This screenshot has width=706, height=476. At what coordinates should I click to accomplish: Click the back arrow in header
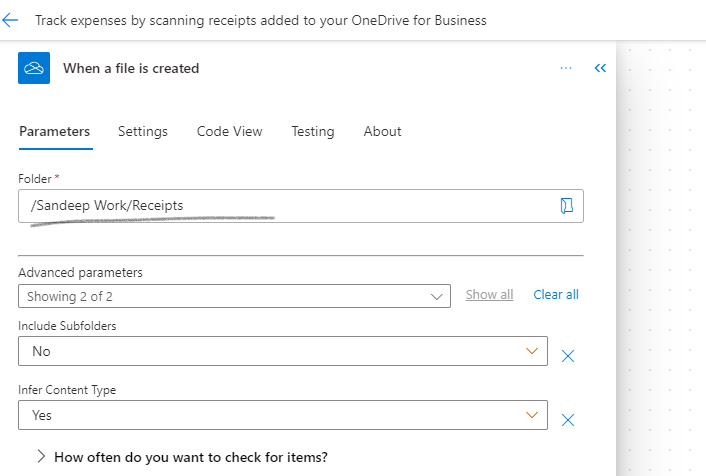[x=10, y=20]
